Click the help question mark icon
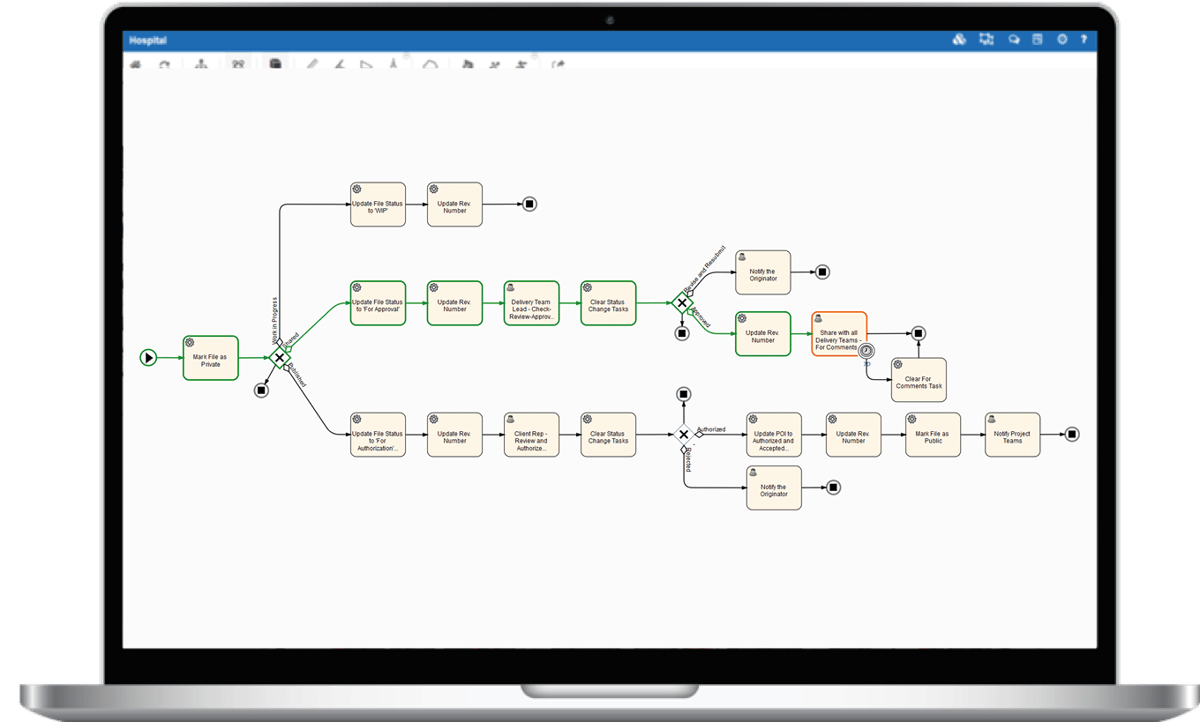The height and width of the screenshot is (722, 1200). pyautogui.click(x=1084, y=40)
